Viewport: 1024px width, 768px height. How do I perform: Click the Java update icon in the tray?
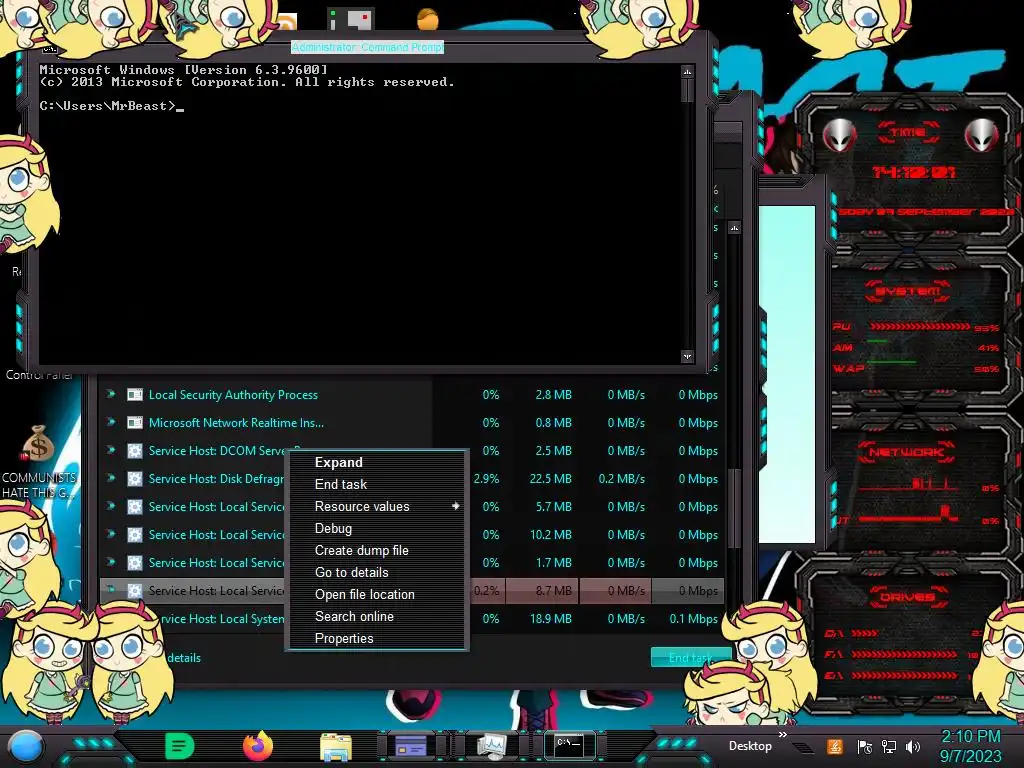tap(835, 746)
